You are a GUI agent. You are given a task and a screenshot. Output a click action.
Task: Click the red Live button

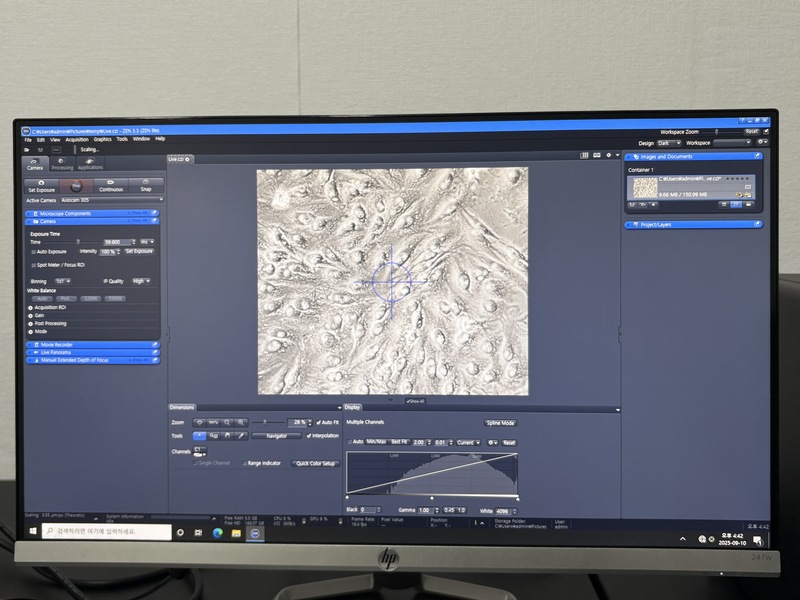click(x=76, y=185)
